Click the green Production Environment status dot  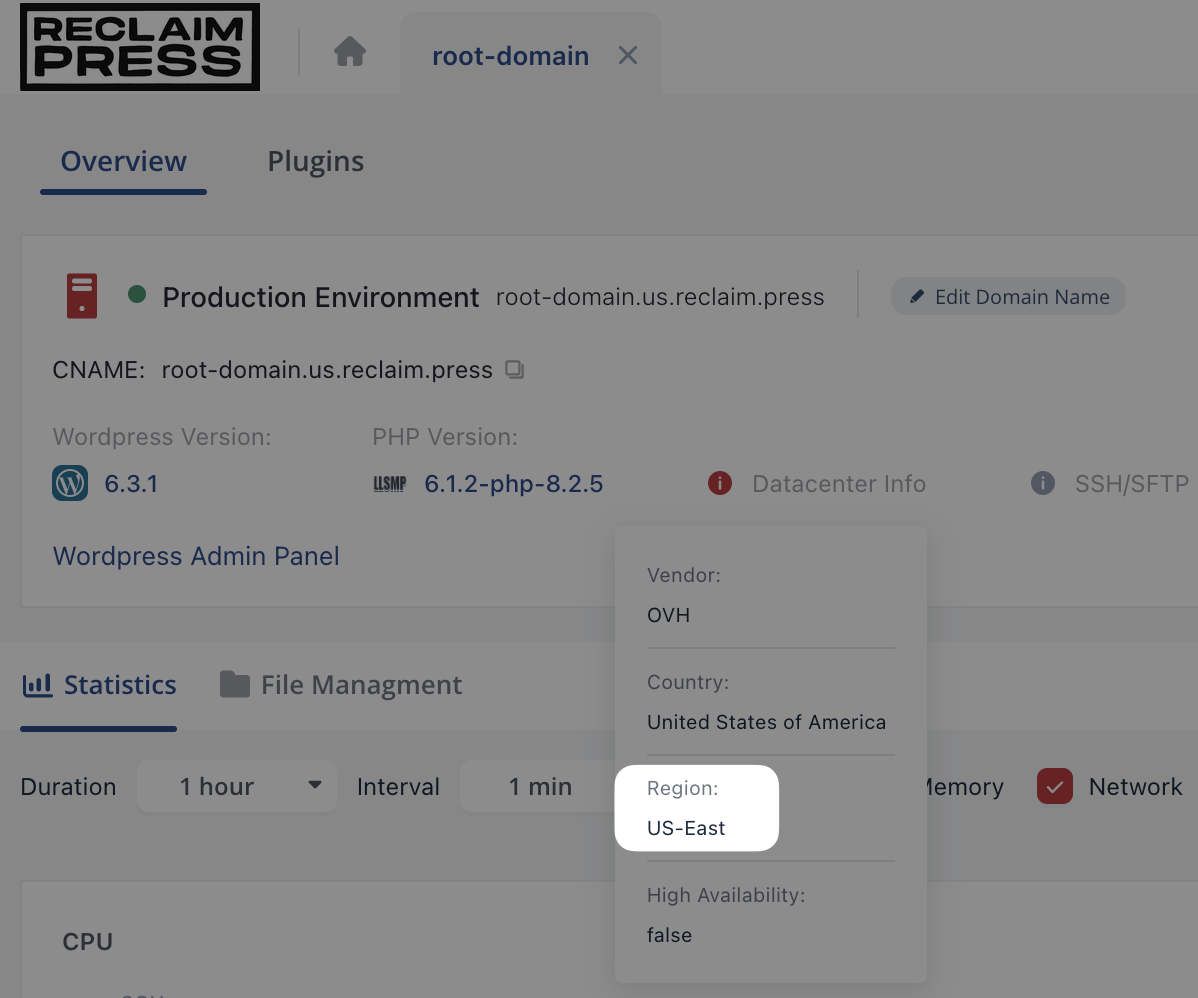(x=139, y=296)
